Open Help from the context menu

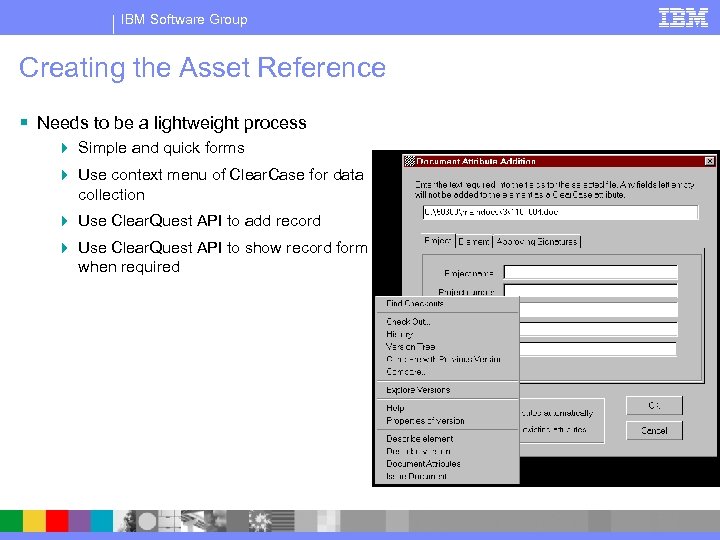tap(447, 408)
